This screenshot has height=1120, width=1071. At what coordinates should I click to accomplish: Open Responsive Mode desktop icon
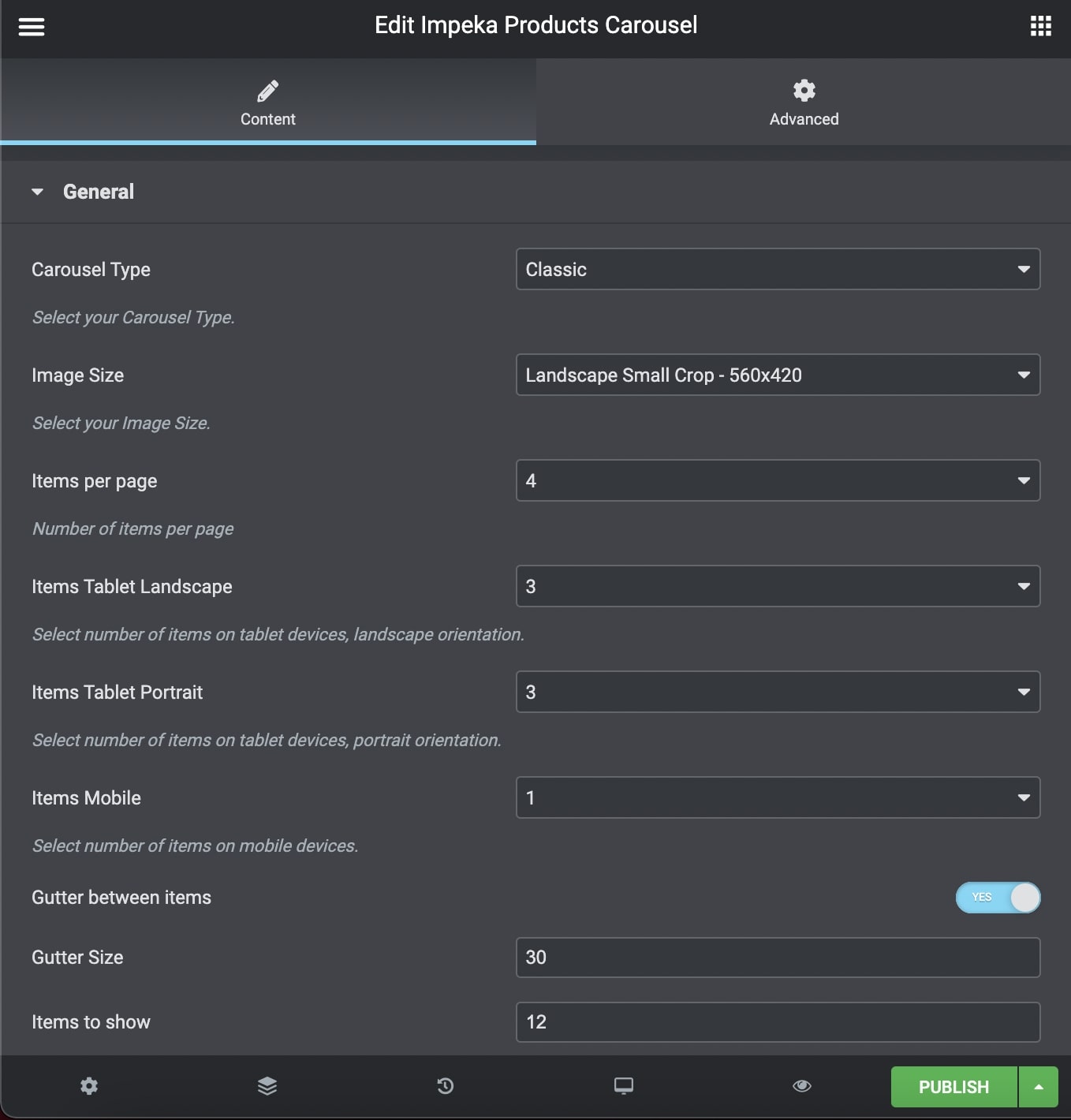pos(624,1086)
